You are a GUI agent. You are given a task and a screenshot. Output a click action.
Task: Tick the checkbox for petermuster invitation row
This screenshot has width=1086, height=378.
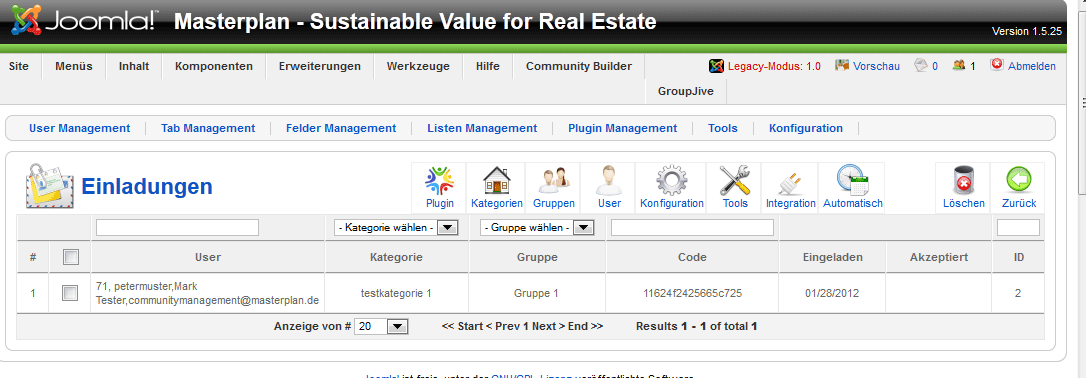(70, 293)
